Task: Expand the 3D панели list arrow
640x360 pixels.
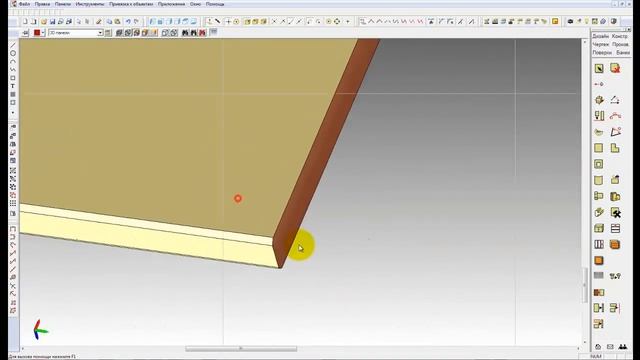Action: [100, 33]
